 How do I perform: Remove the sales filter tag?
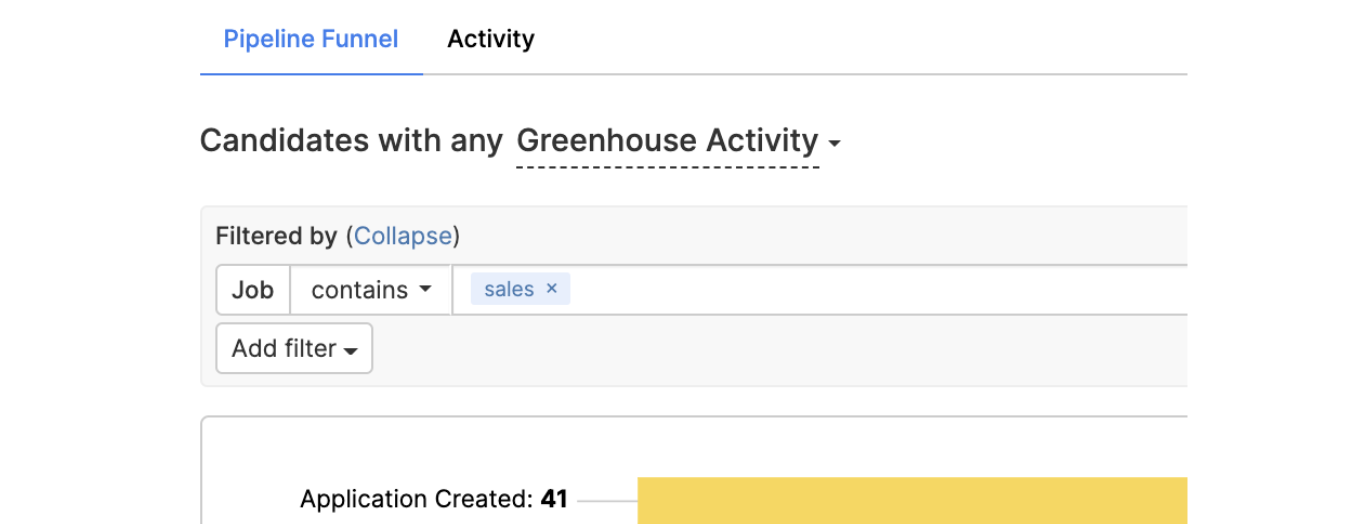point(551,289)
